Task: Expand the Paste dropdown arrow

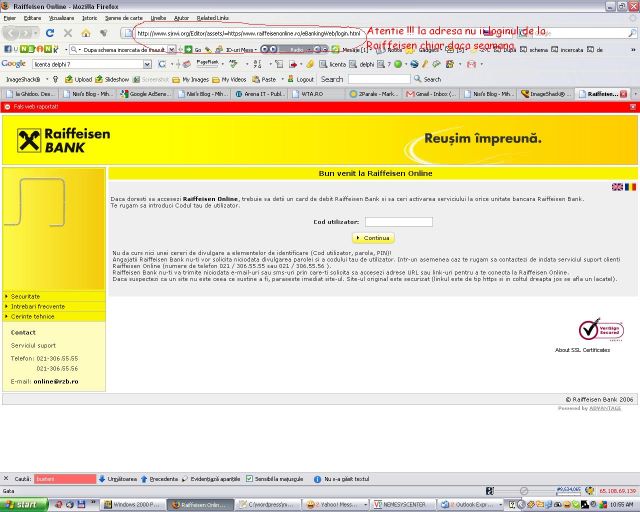Action: (282, 79)
